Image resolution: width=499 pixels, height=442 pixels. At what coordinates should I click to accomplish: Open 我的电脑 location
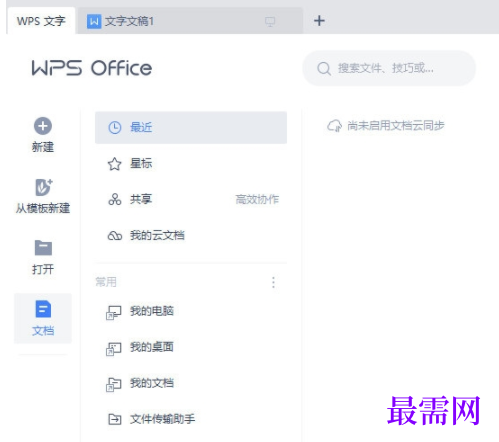(x=191, y=311)
